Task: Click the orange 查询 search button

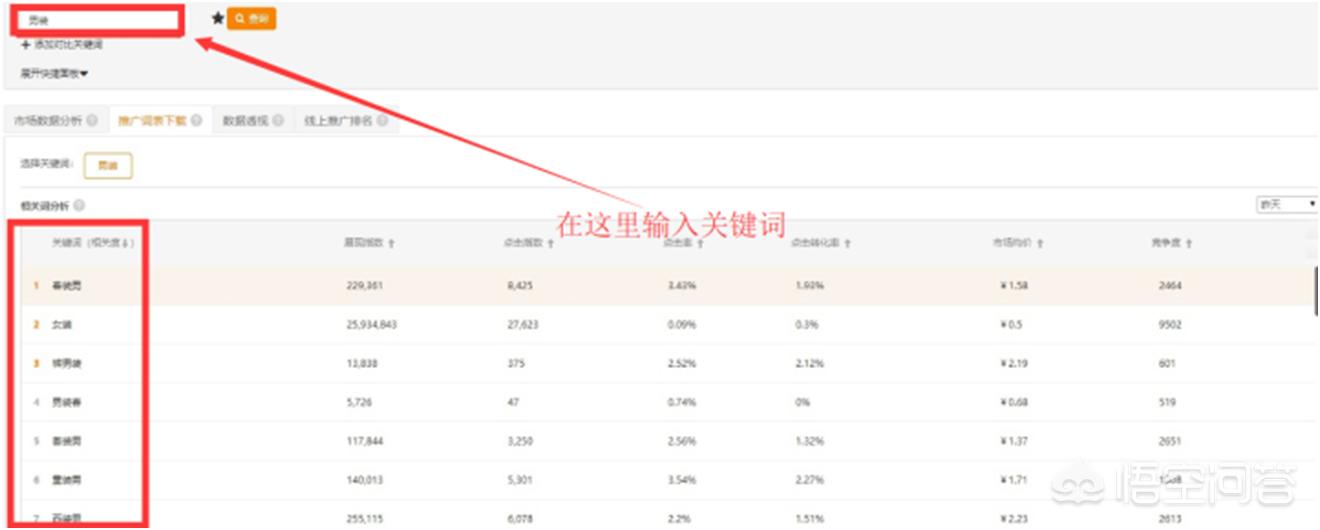Action: point(251,19)
